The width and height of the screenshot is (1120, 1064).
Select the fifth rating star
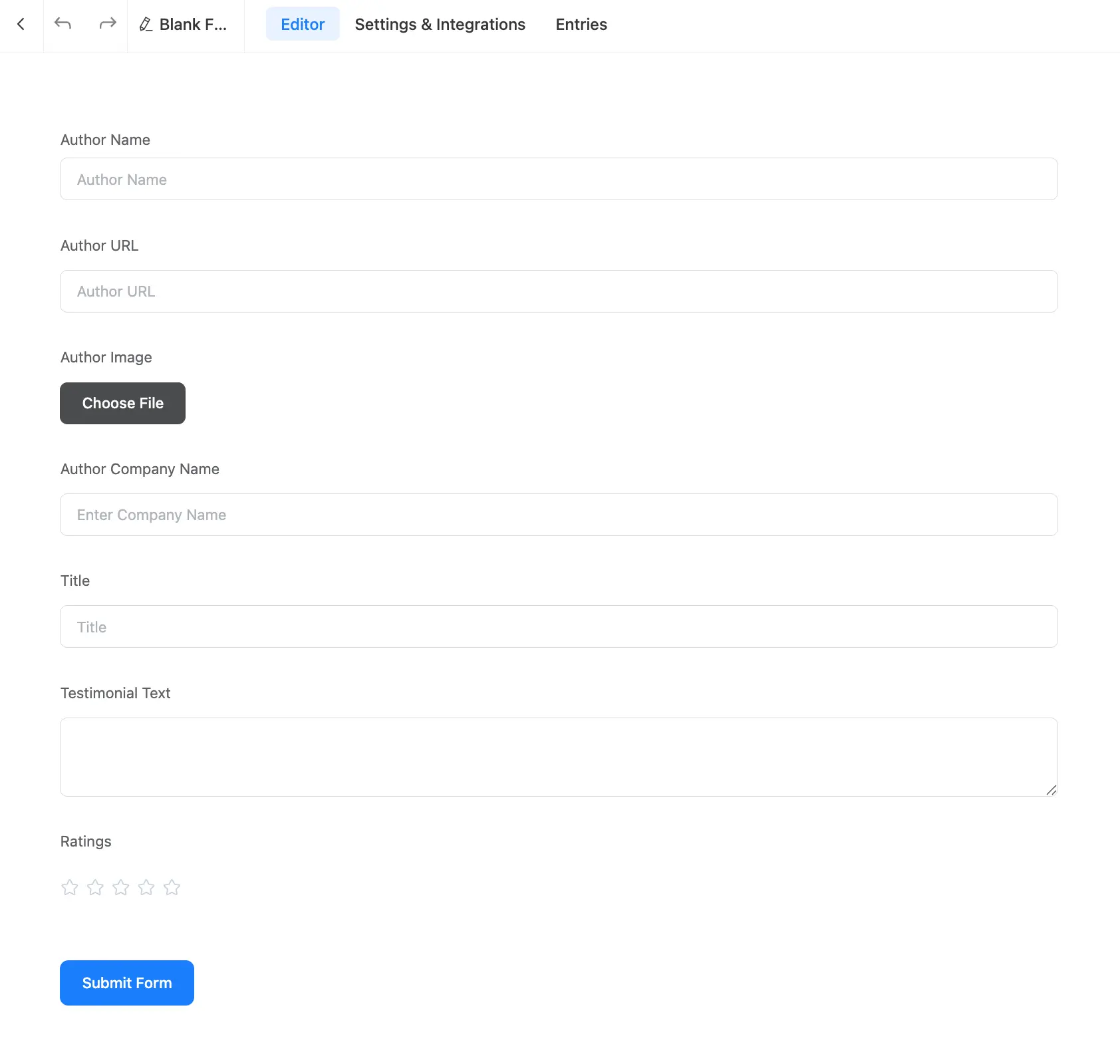(x=172, y=887)
